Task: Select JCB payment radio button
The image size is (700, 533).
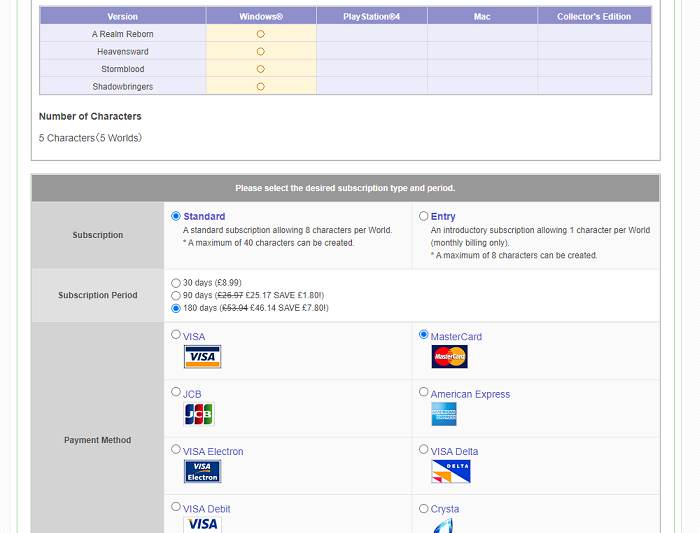Action: [176, 392]
